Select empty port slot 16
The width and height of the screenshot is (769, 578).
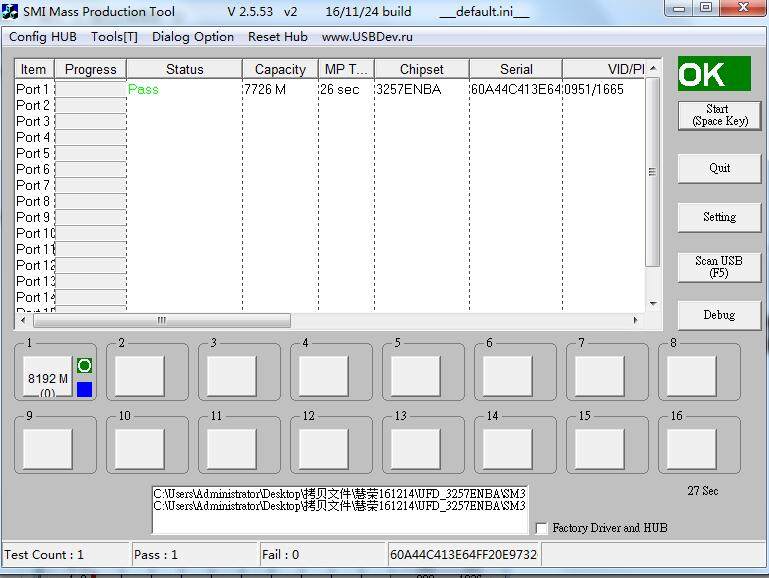[x=692, y=449]
